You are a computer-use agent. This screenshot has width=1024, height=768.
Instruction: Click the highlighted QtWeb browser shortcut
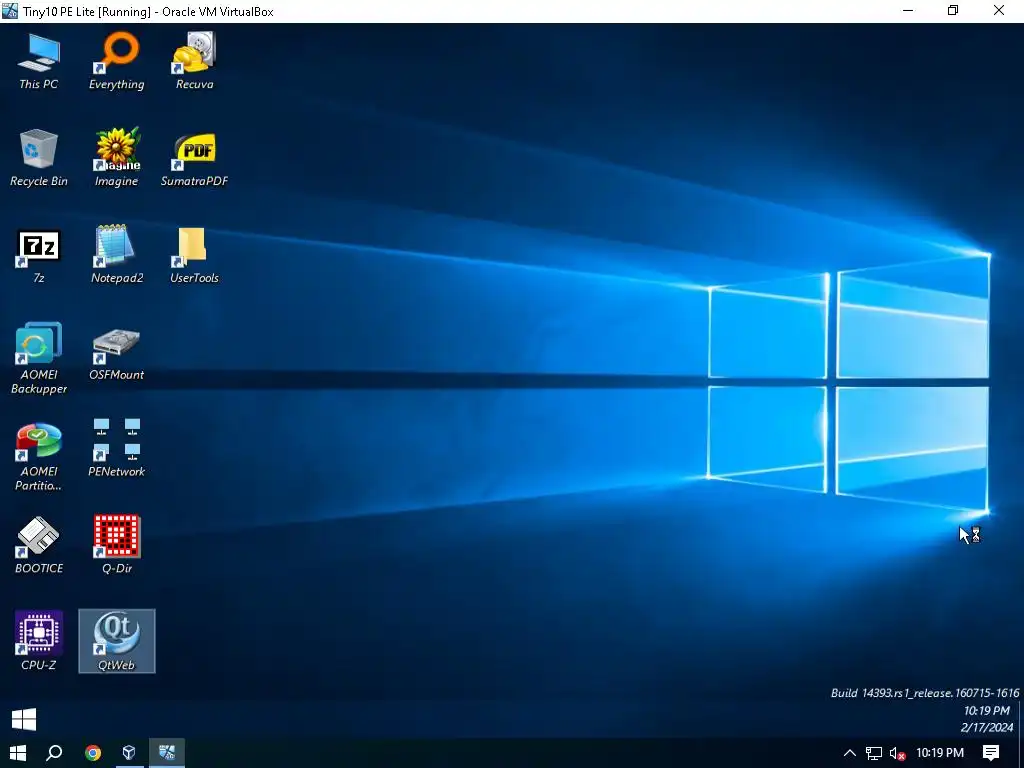117,641
